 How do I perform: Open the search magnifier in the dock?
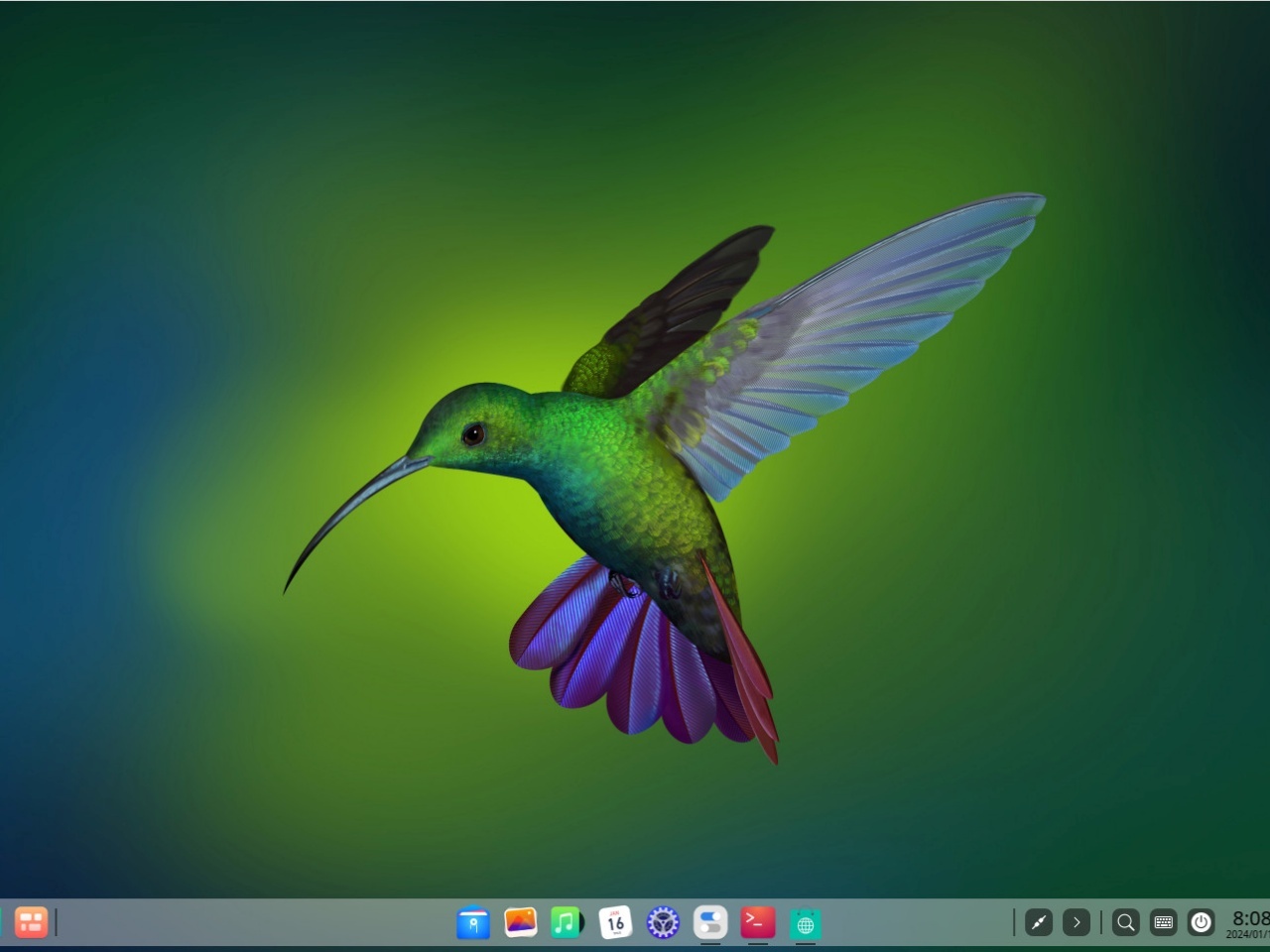coord(1126,922)
